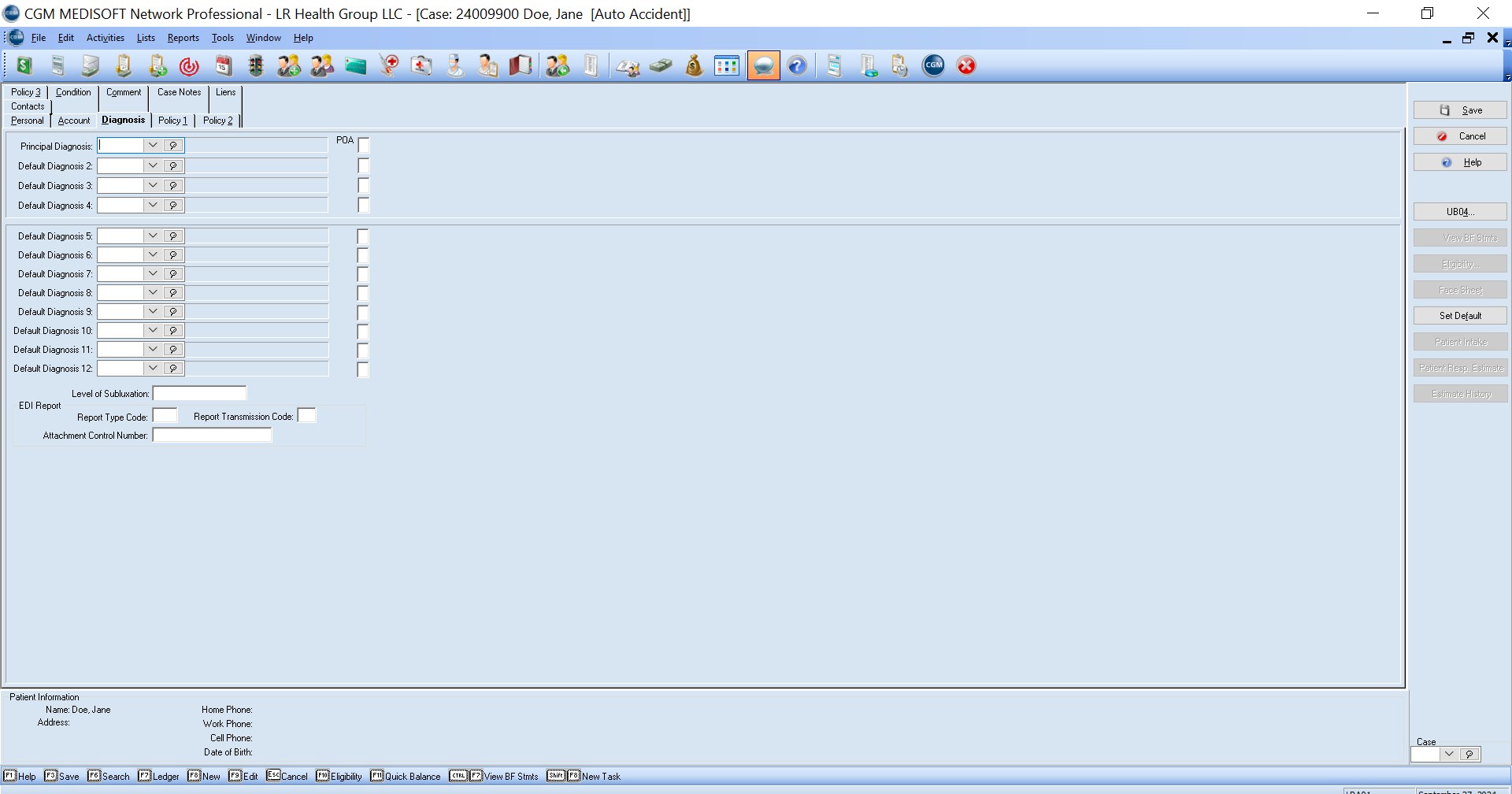1512x794 pixels.
Task: Check the box on Default Diagnosis 12 row
Action: coord(363,369)
